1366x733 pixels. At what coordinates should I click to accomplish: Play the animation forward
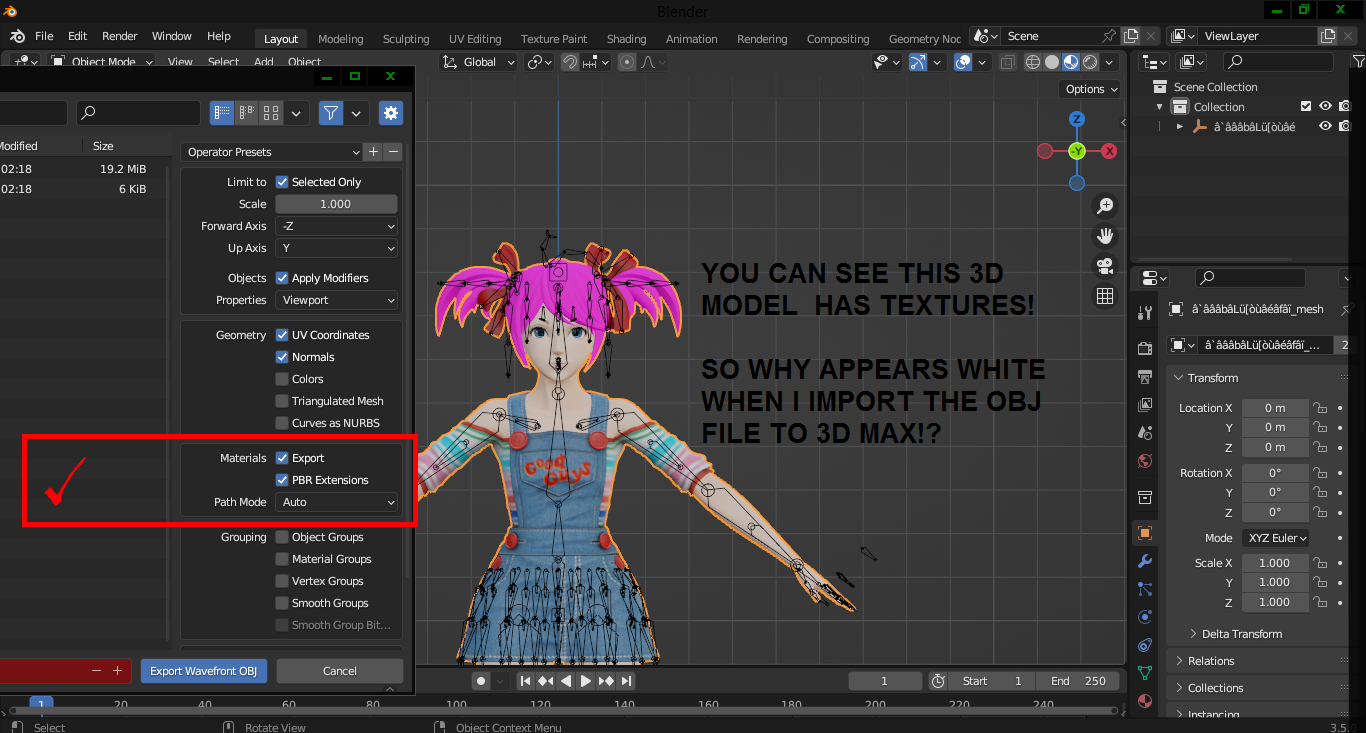pyautogui.click(x=586, y=681)
